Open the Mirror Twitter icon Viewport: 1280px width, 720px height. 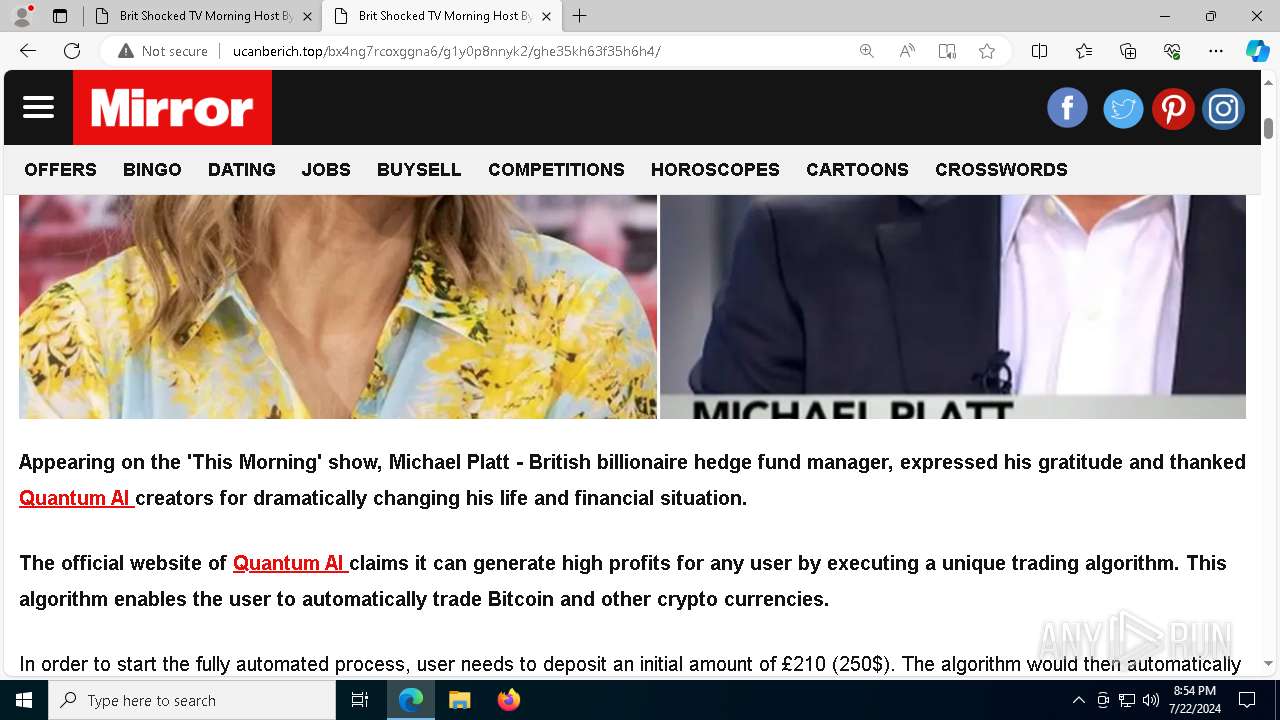[x=1122, y=108]
